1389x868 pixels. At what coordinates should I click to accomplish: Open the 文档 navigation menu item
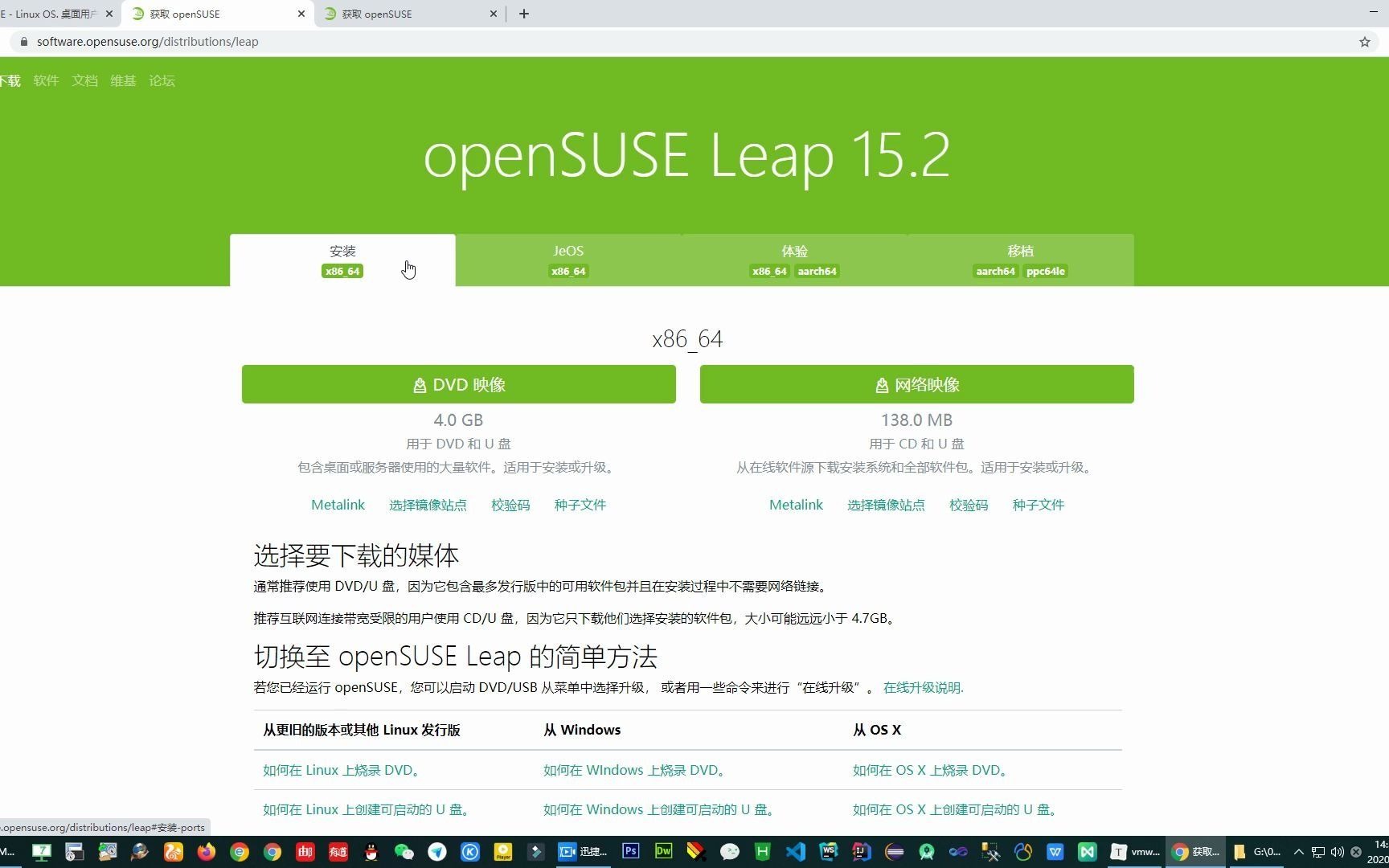84,80
